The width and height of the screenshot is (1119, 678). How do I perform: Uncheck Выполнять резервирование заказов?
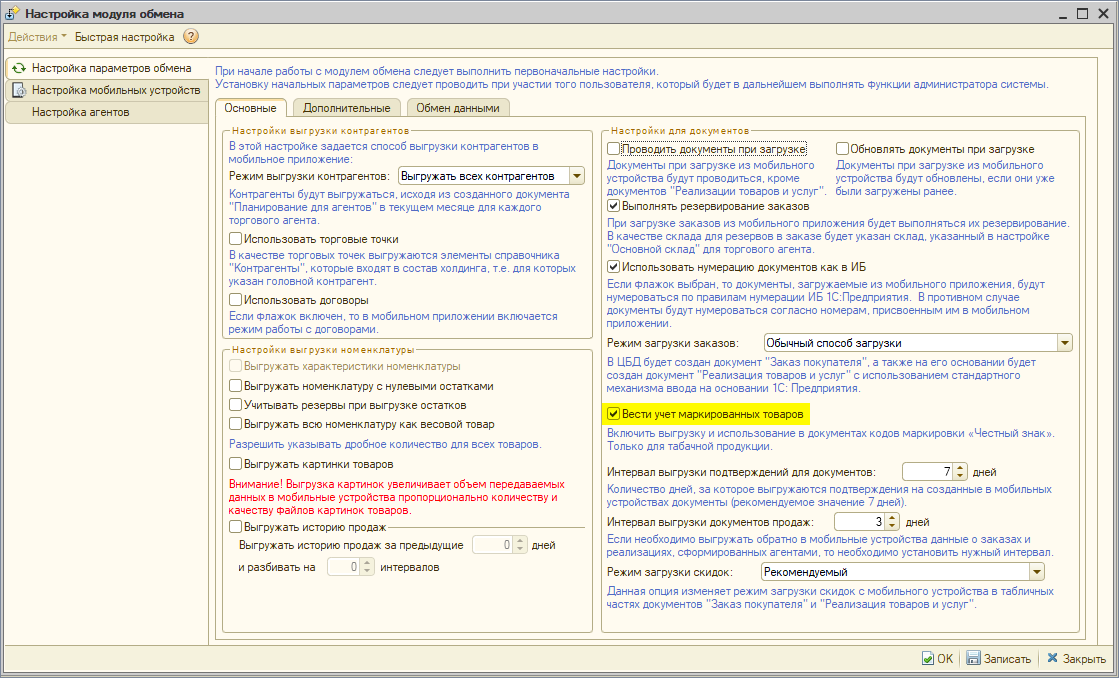[x=614, y=206]
